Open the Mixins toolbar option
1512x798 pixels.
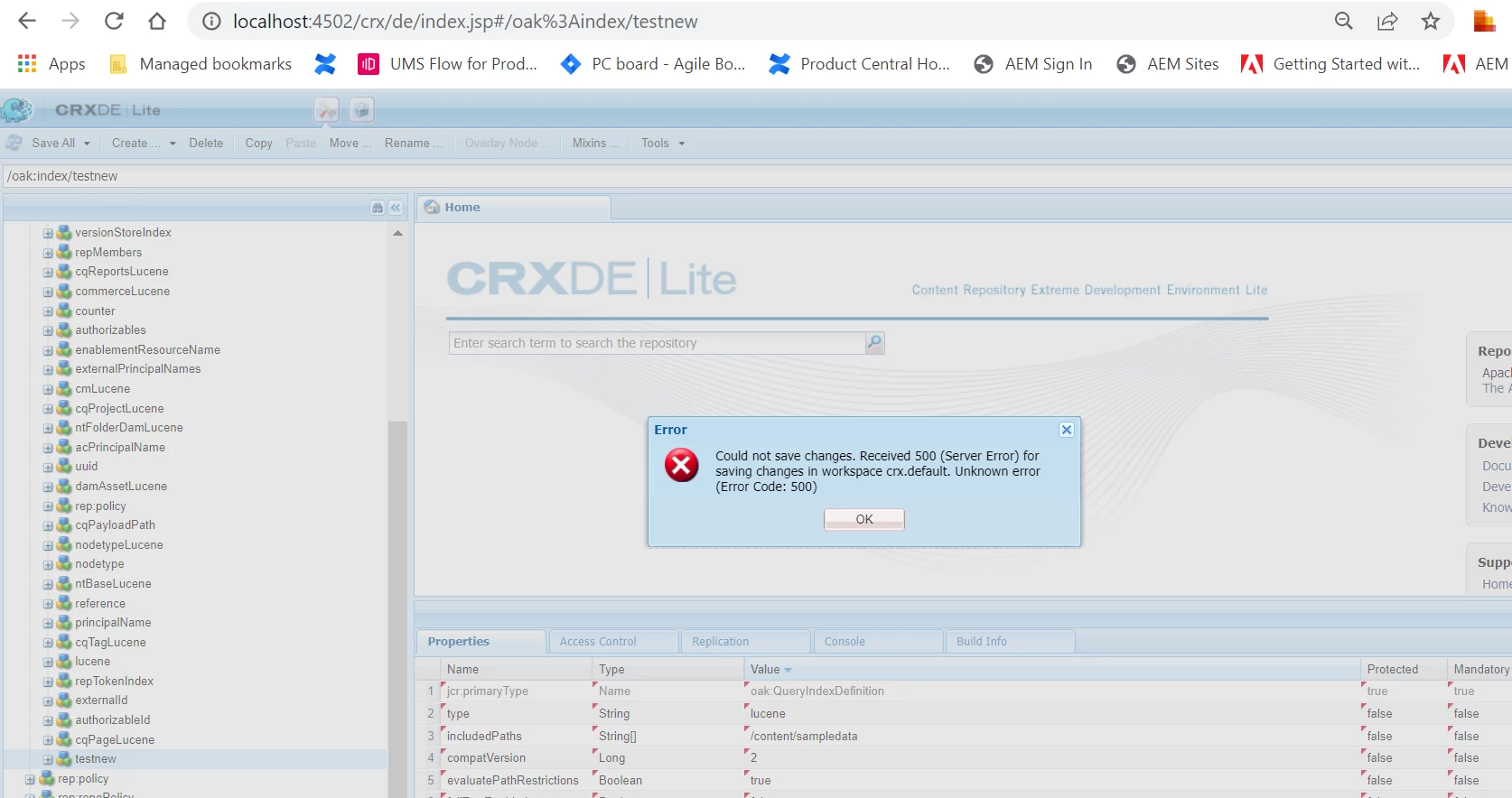[594, 143]
